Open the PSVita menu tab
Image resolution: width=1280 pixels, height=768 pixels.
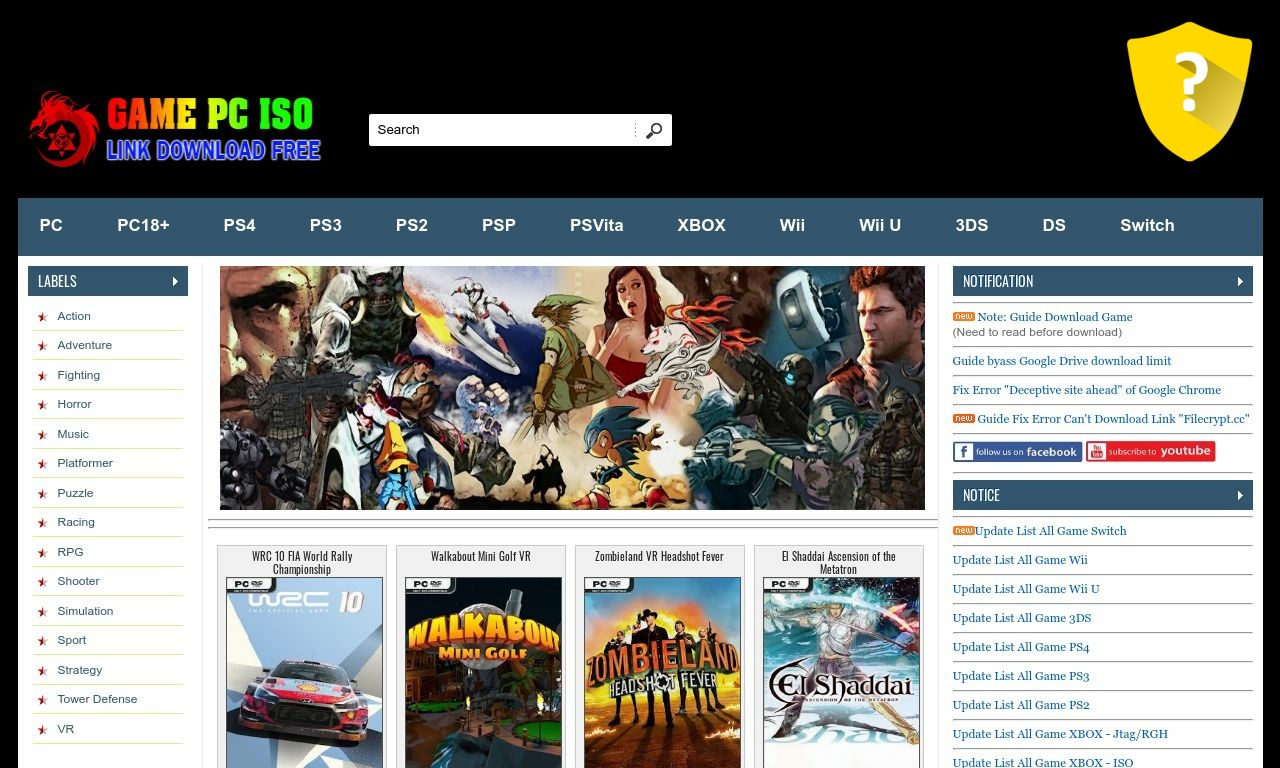pos(596,226)
